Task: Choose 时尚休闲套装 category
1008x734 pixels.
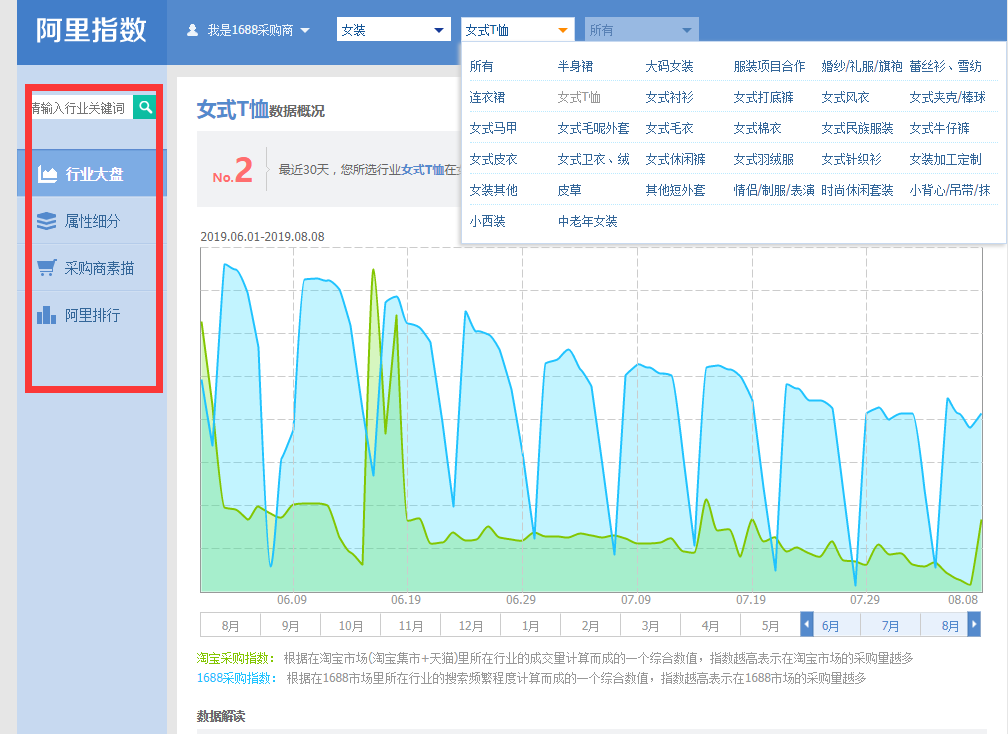Action: click(x=857, y=190)
